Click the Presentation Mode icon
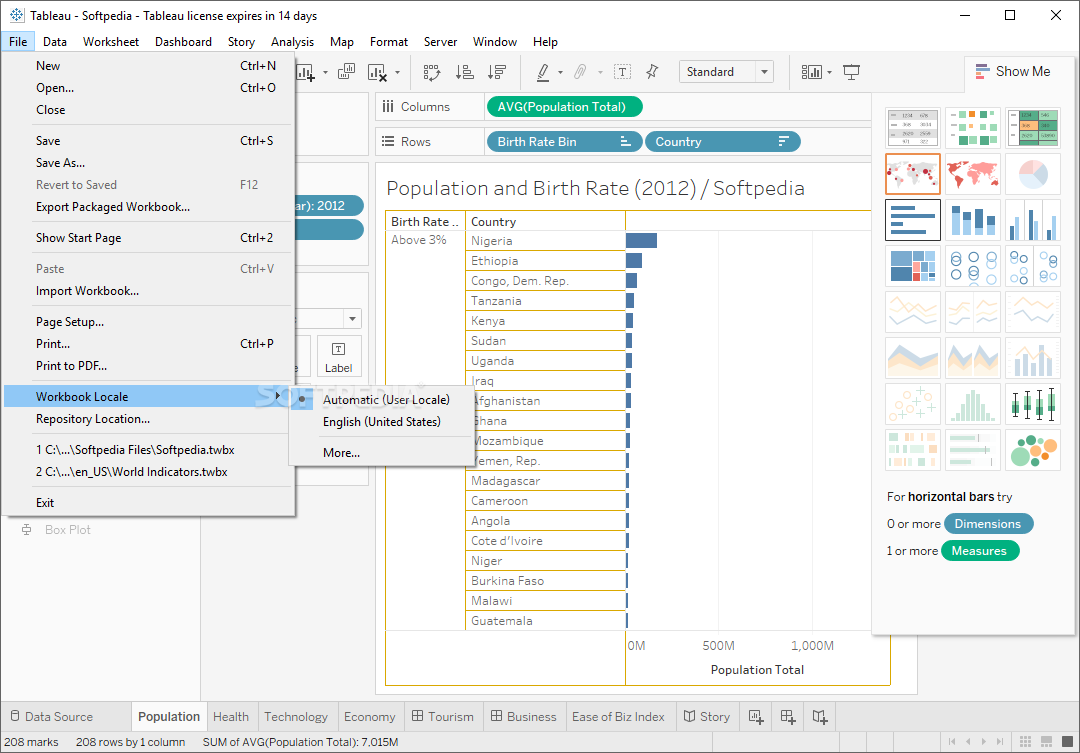This screenshot has height=753, width=1080. (x=851, y=72)
